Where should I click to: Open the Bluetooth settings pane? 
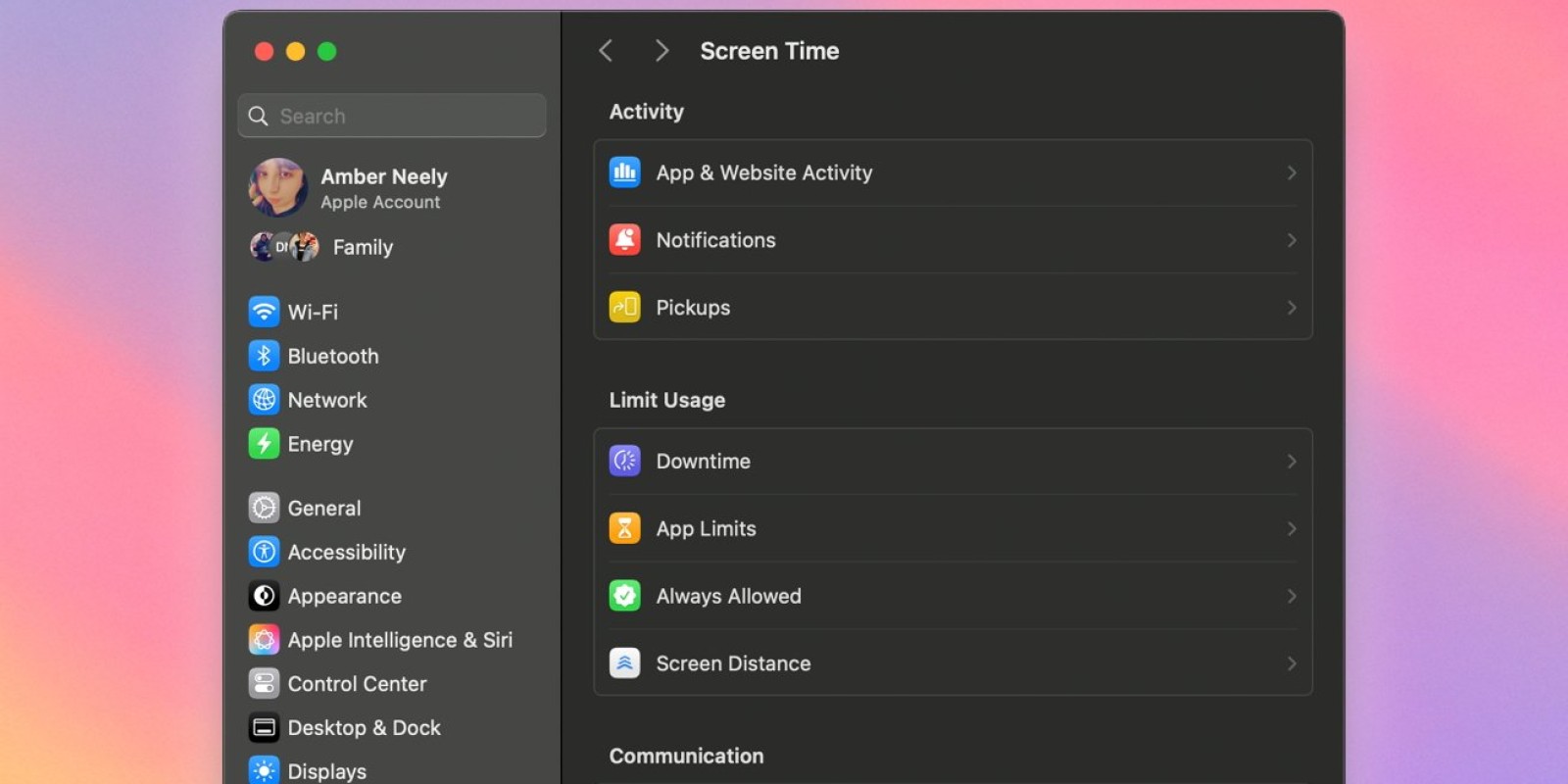point(392,356)
